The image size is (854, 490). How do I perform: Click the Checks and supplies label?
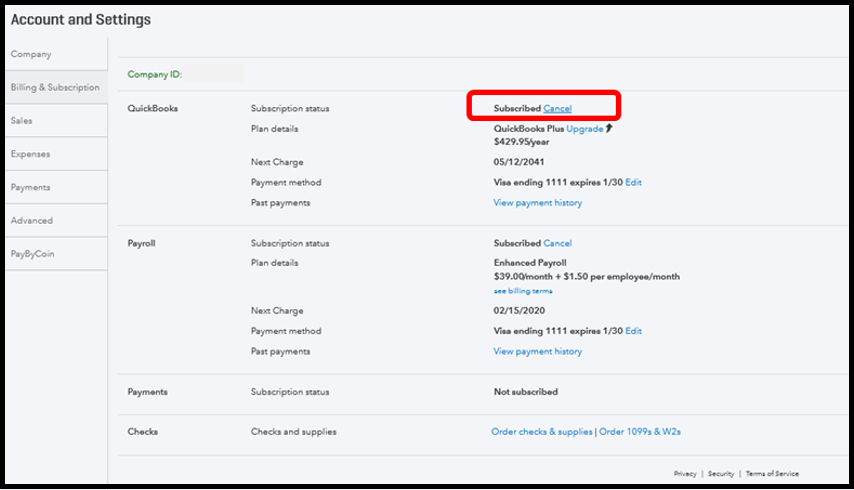click(294, 432)
